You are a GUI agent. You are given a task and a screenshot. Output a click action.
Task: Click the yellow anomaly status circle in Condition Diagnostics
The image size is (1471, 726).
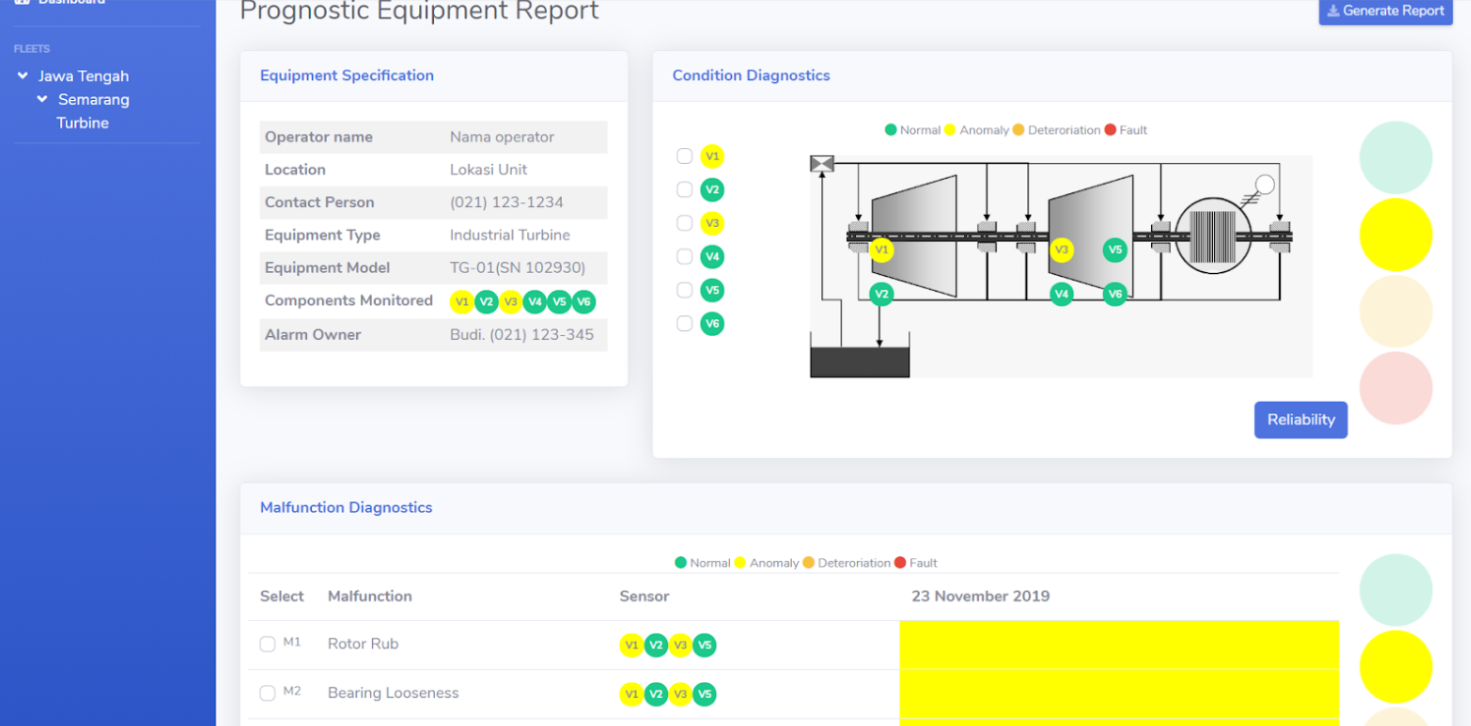coord(1395,234)
